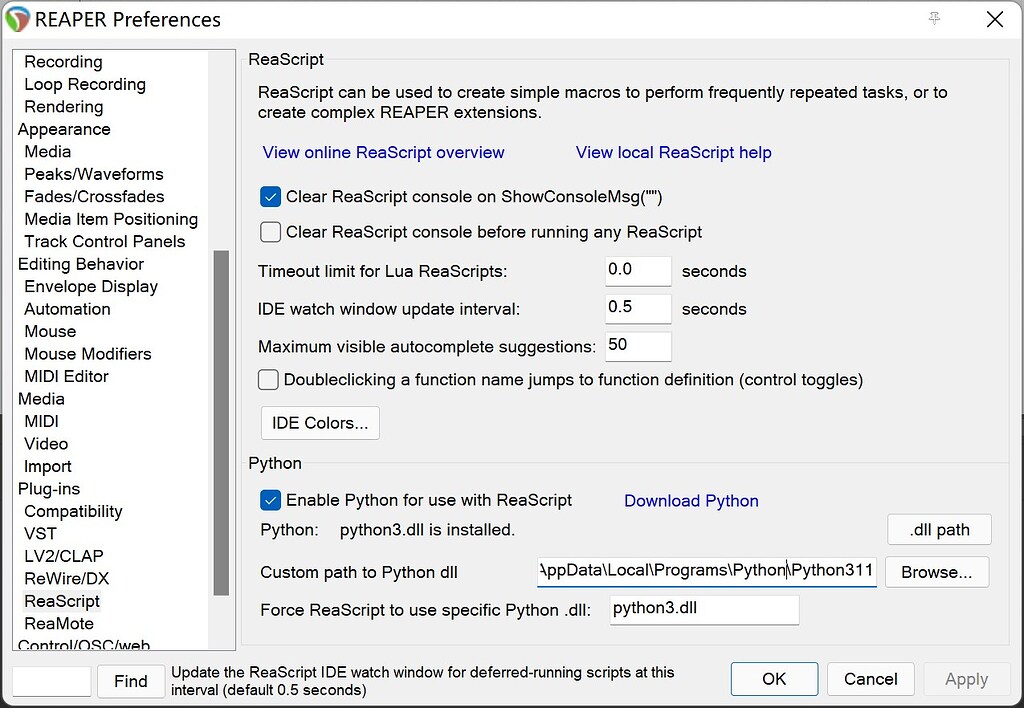Image resolution: width=1024 pixels, height=708 pixels.
Task: Select ReWire/DX preferences page
Action: [x=67, y=579]
